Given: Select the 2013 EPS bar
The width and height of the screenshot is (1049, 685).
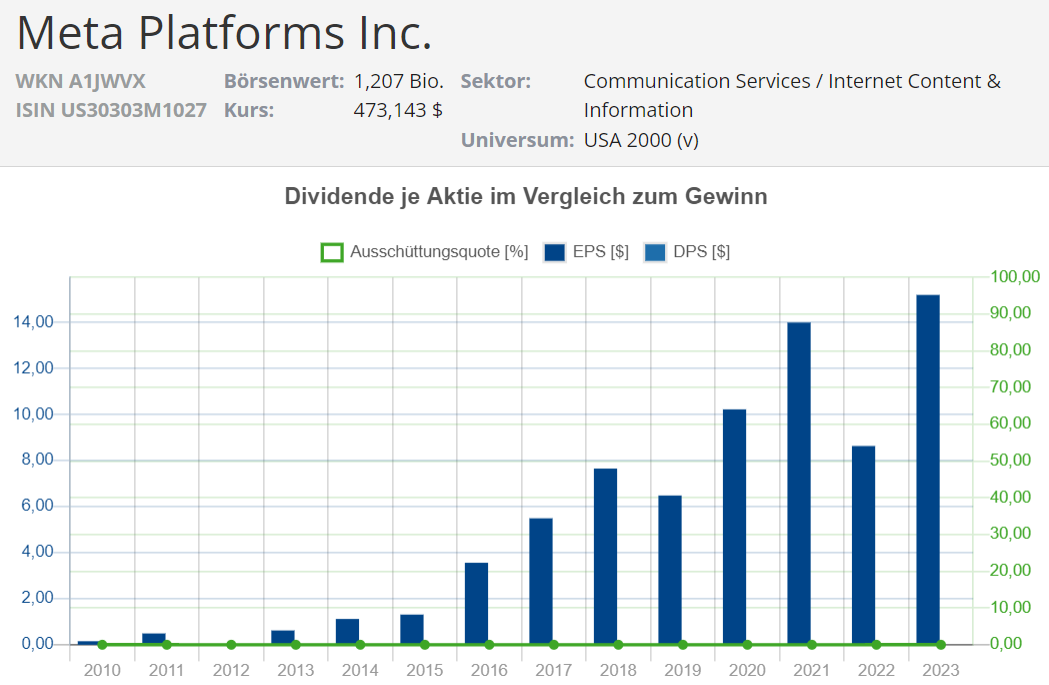Looking at the screenshot, I should [283, 638].
